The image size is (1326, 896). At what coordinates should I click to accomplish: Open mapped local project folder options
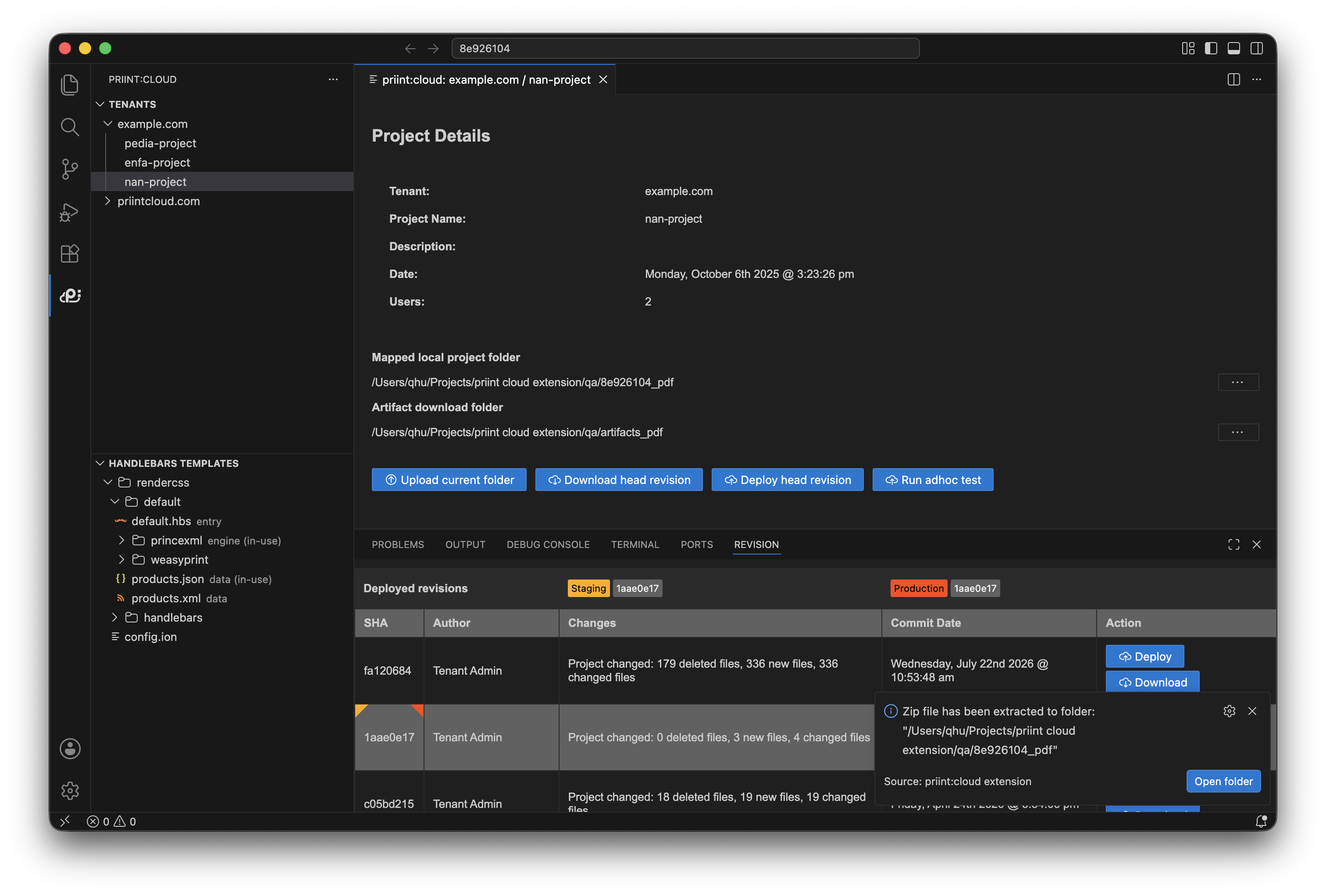point(1237,382)
